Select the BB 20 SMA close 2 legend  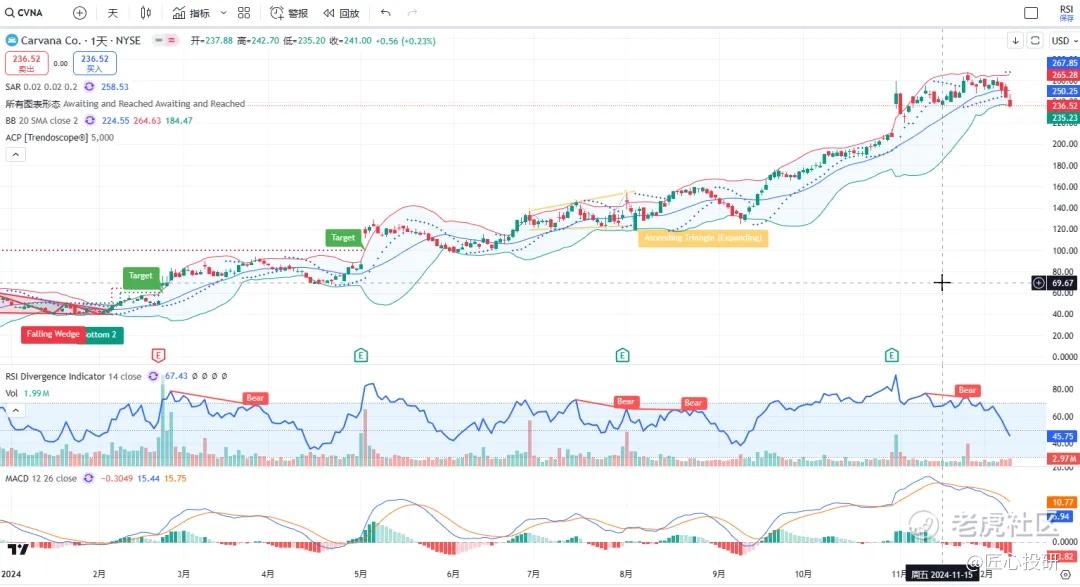tap(41, 121)
